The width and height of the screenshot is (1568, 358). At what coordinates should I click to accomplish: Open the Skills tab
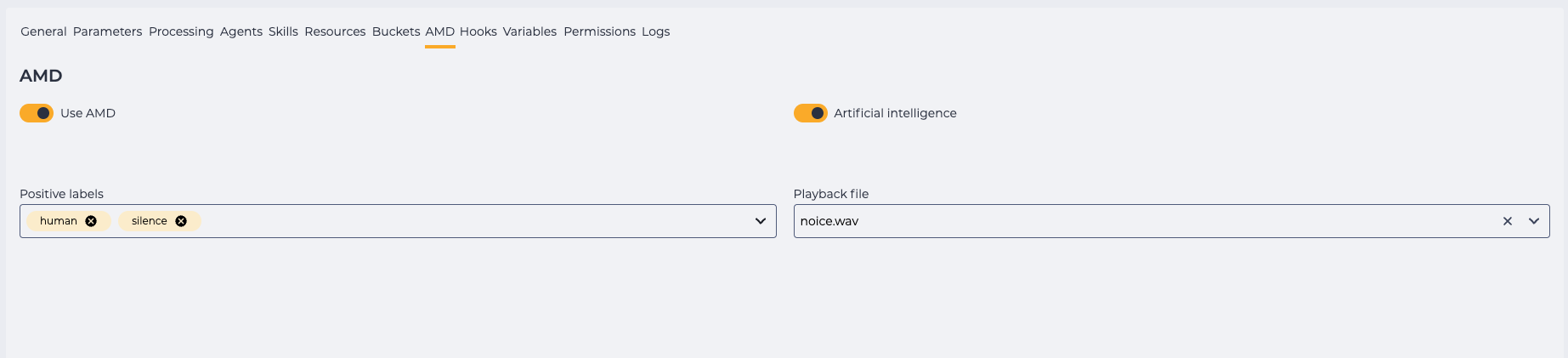pos(283,31)
